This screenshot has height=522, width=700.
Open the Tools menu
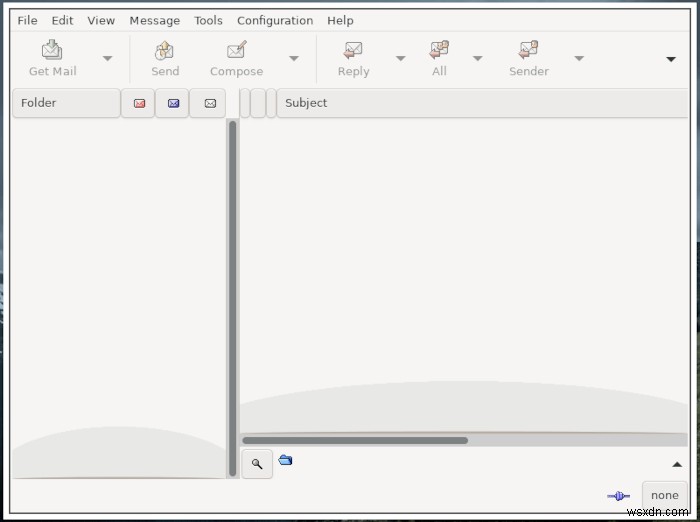click(x=208, y=21)
